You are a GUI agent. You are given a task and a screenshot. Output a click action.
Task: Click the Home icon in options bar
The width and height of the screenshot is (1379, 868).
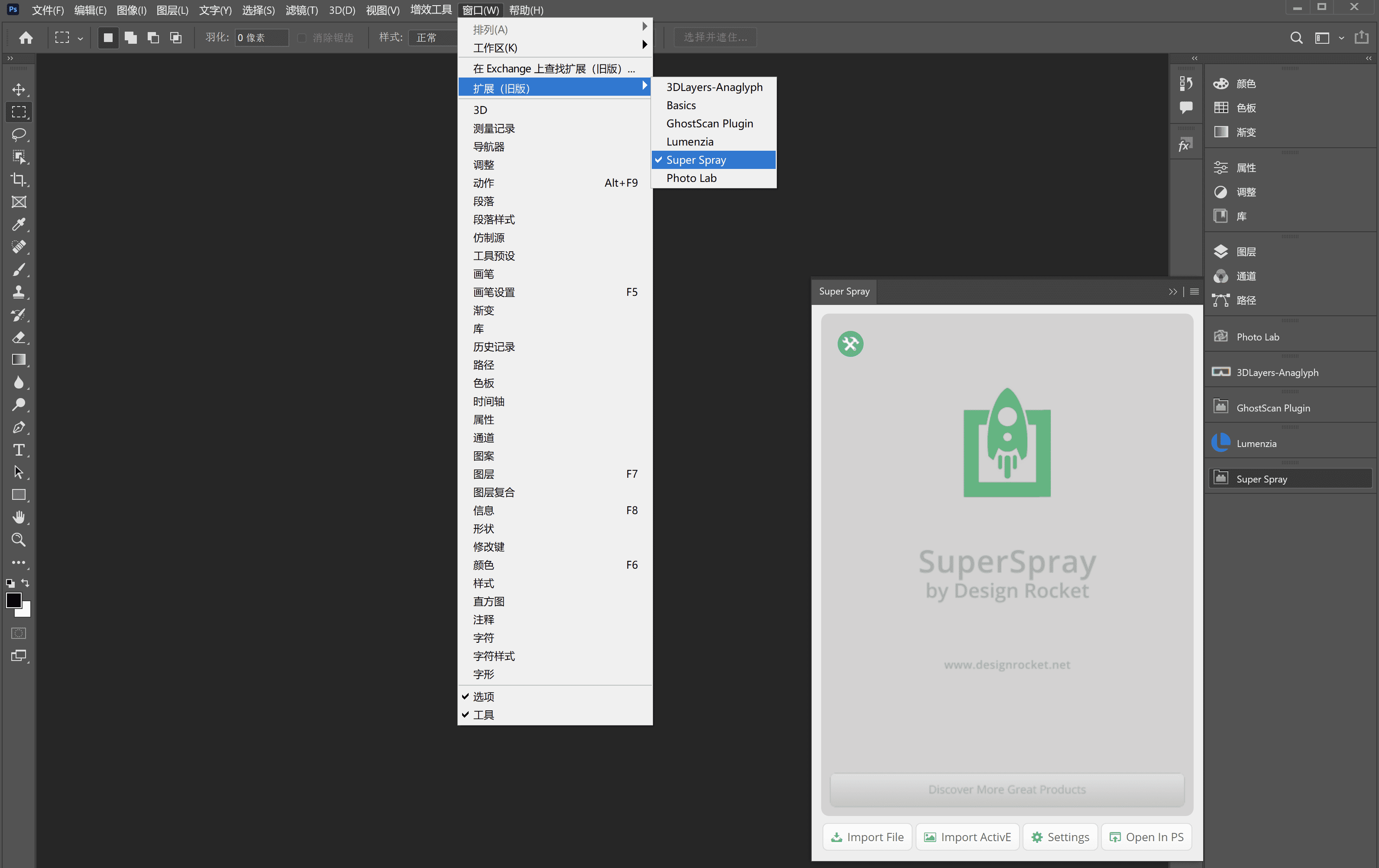(26, 38)
